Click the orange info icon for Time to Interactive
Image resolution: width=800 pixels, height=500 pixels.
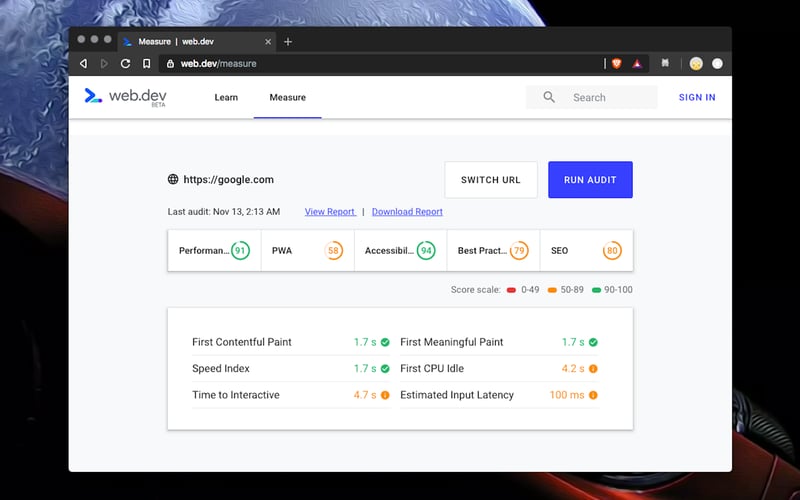(385, 395)
